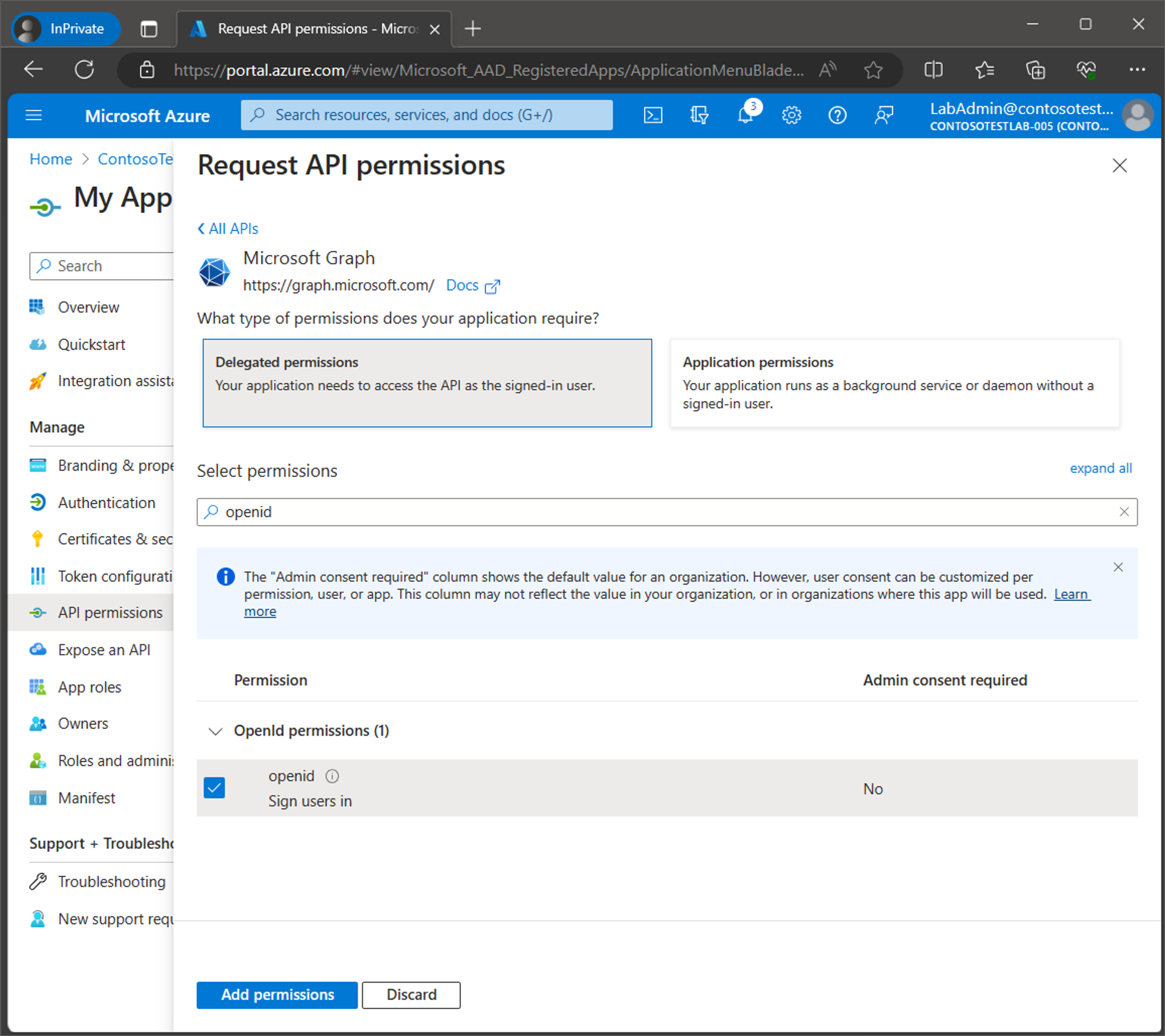The width and height of the screenshot is (1165, 1036).
Task: Click the LabAdmin account avatar
Action: coord(1138,116)
